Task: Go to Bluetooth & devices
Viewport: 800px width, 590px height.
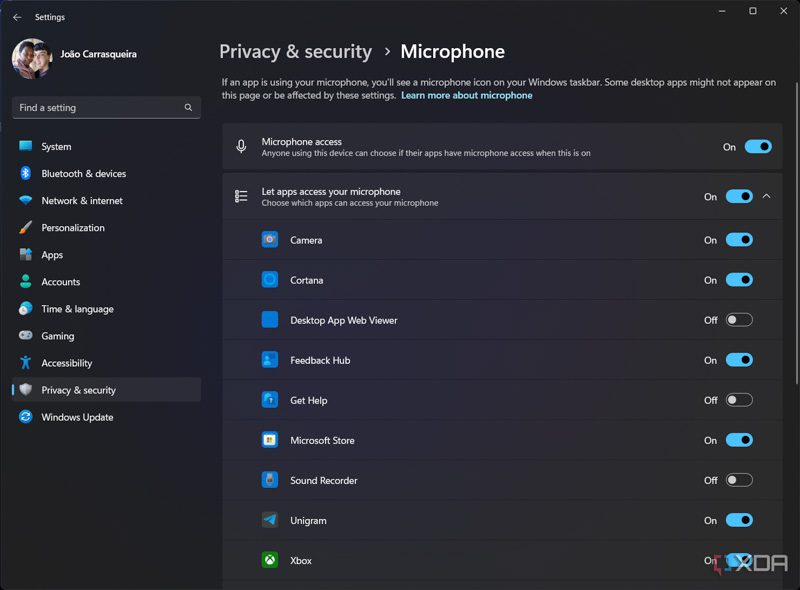Action: tap(106, 174)
